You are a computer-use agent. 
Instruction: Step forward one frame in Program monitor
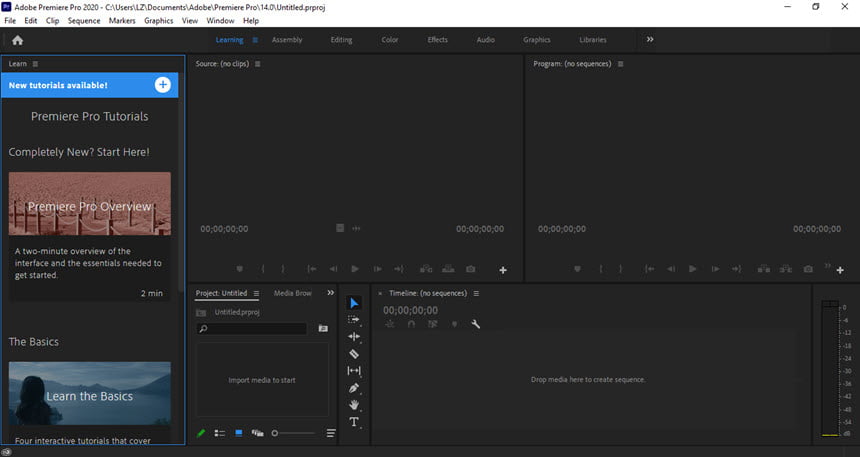(x=715, y=269)
